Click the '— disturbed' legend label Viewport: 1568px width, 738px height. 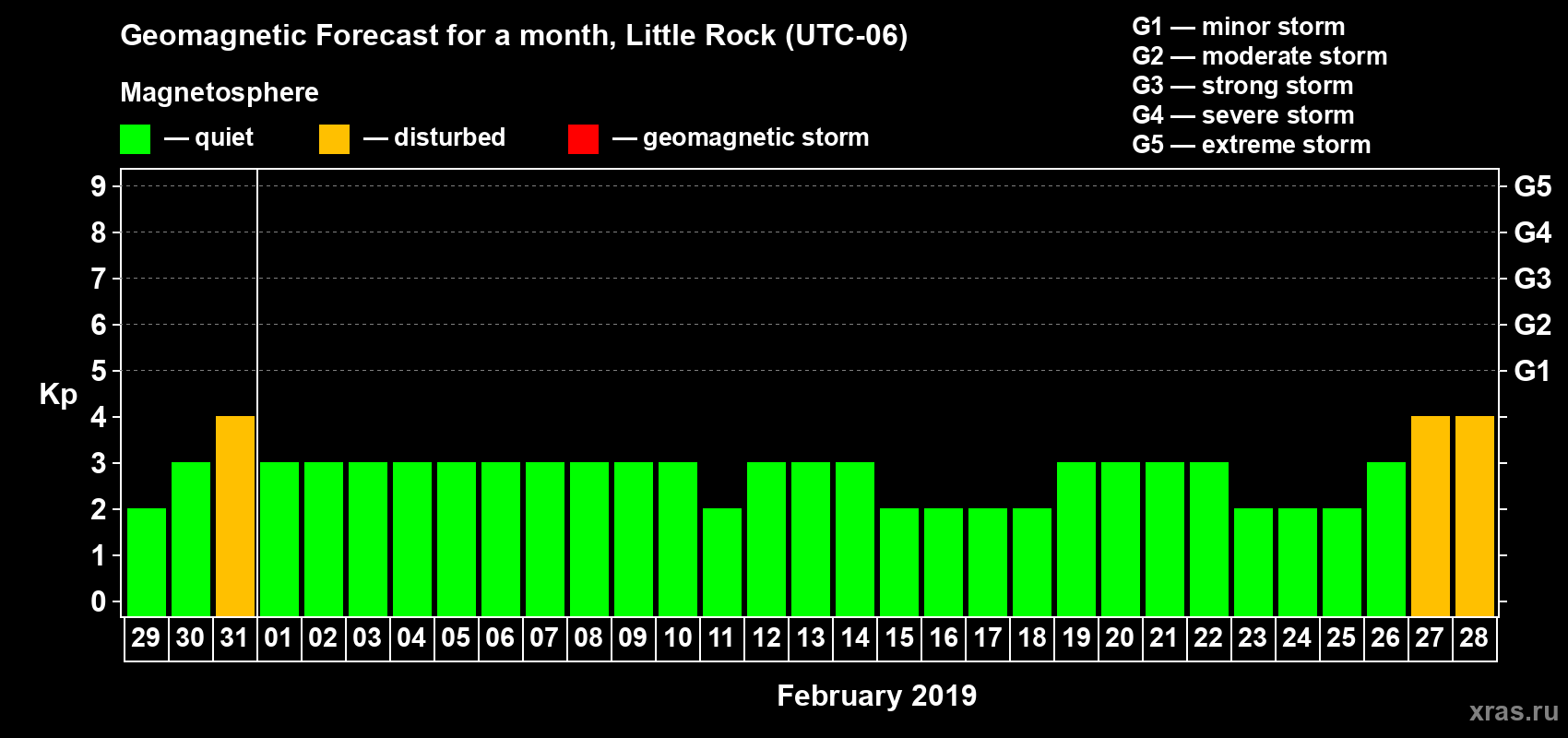[x=434, y=137]
